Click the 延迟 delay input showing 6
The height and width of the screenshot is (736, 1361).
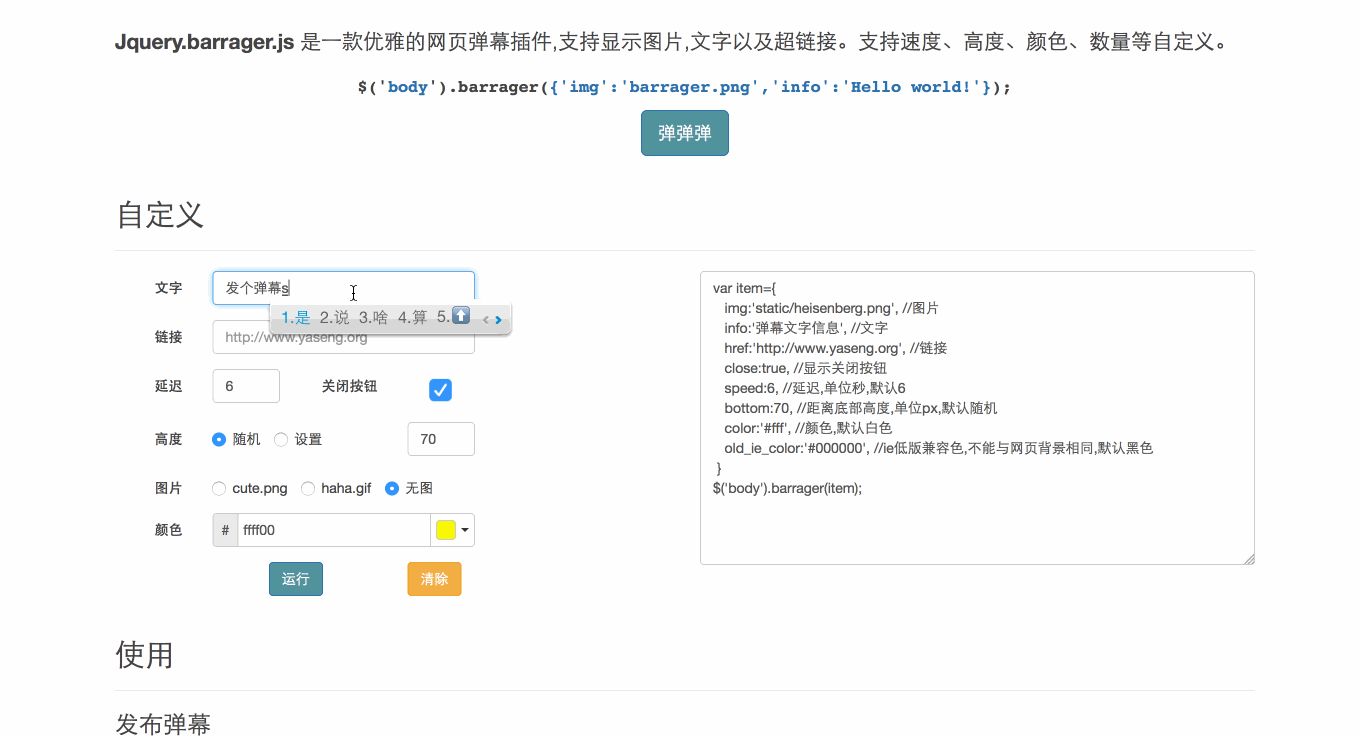pyautogui.click(x=245, y=385)
